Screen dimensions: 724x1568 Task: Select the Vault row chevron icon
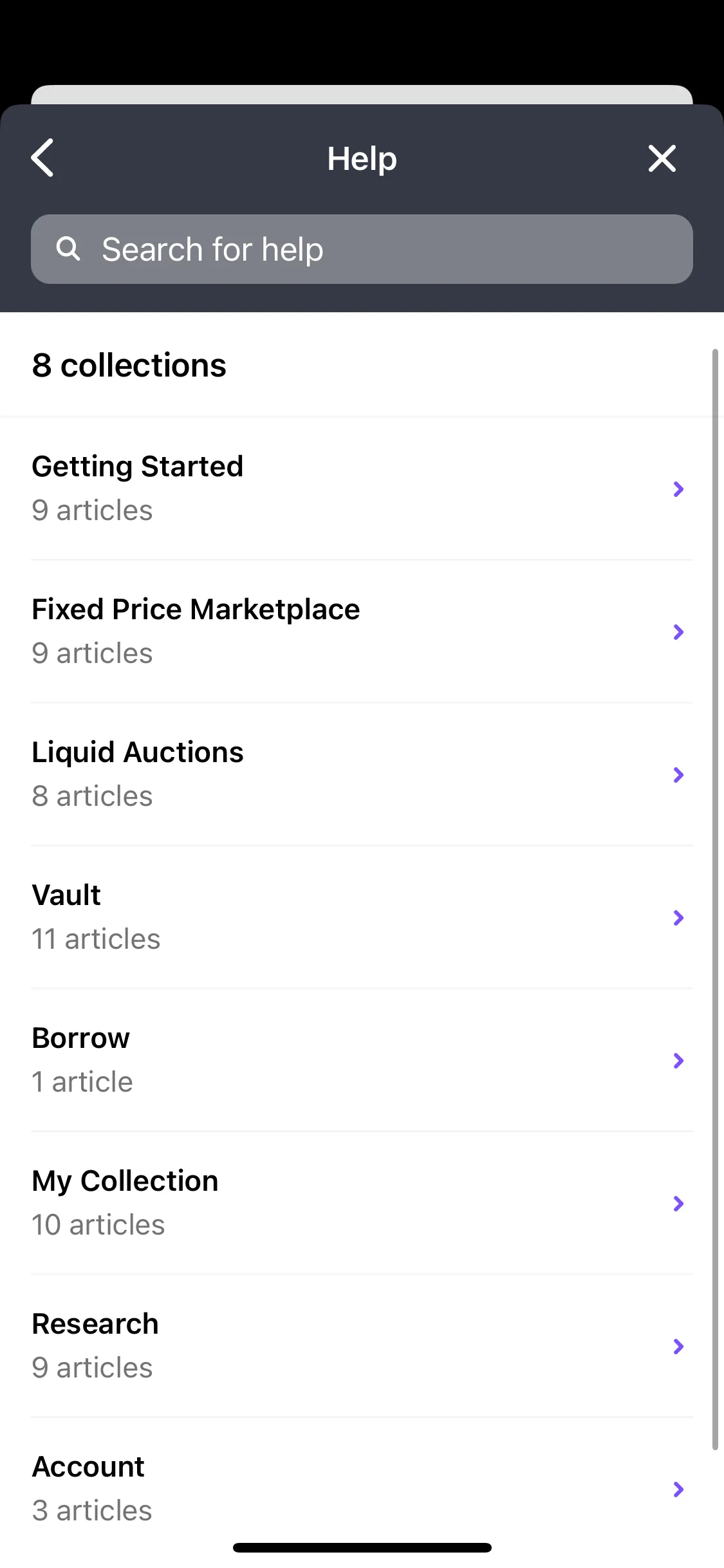678,918
